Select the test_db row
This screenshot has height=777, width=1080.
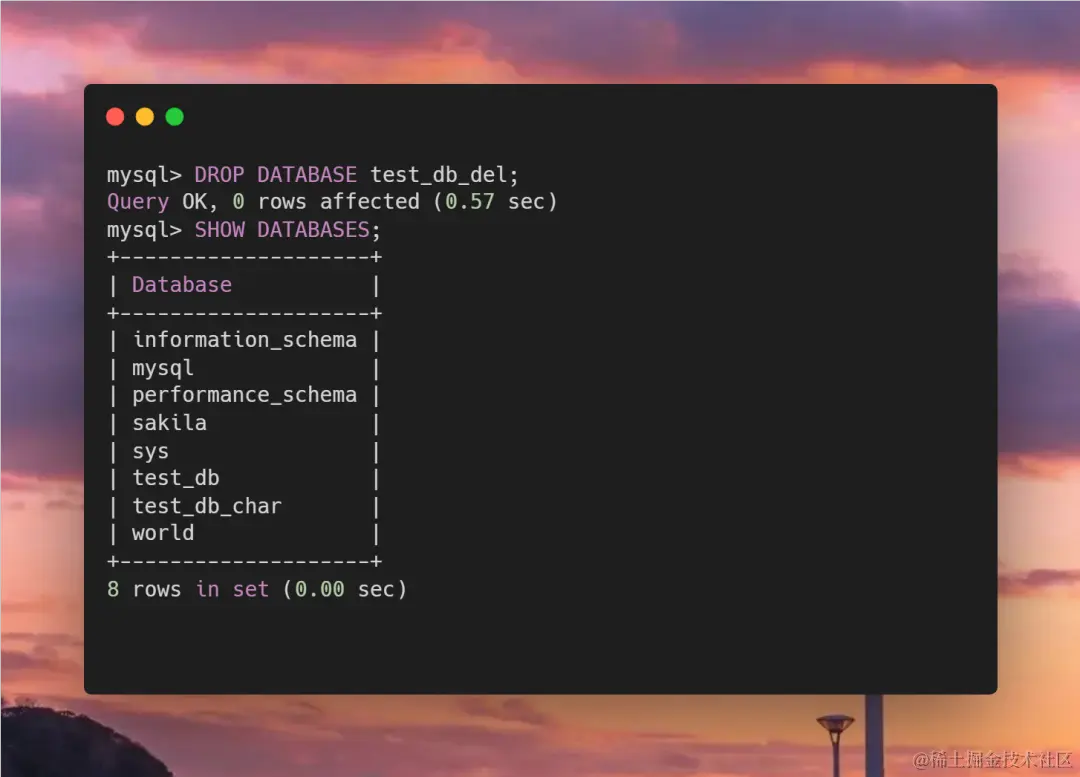[245, 479]
